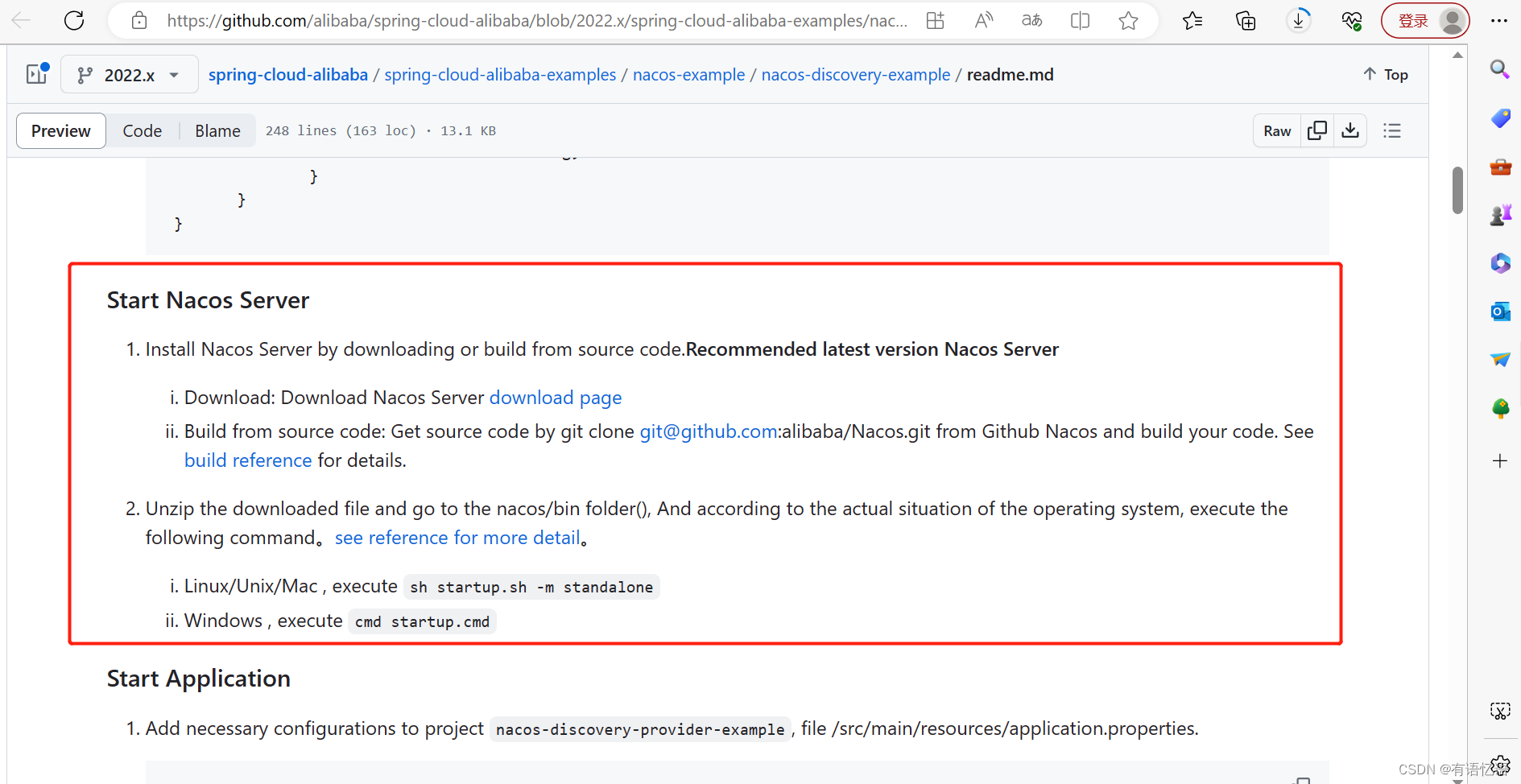1521x784 pixels.
Task: Add this page to favorites star
Action: pos(1128,21)
